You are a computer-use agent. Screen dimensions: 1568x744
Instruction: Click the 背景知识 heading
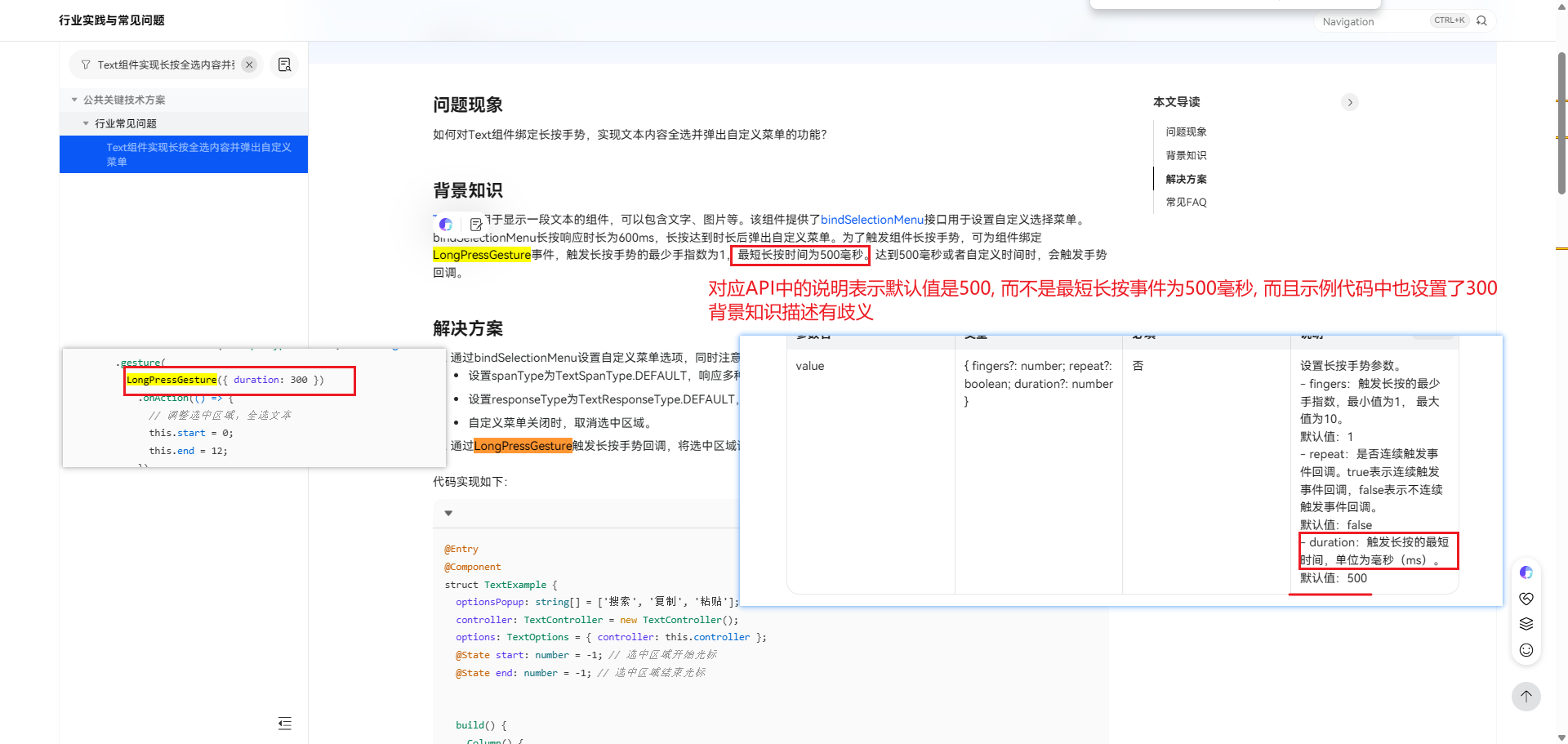(468, 190)
